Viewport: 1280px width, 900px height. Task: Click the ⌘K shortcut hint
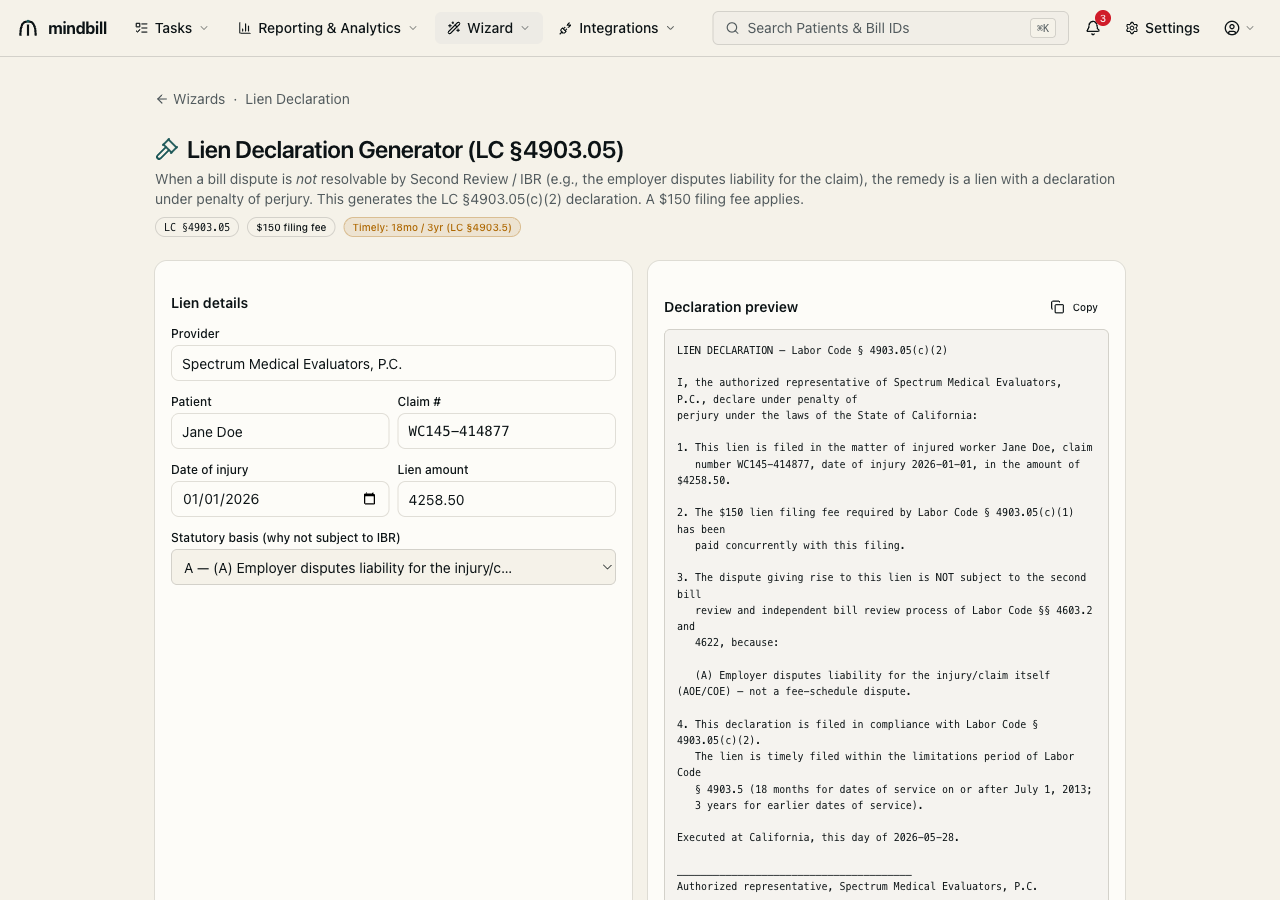click(x=1043, y=28)
